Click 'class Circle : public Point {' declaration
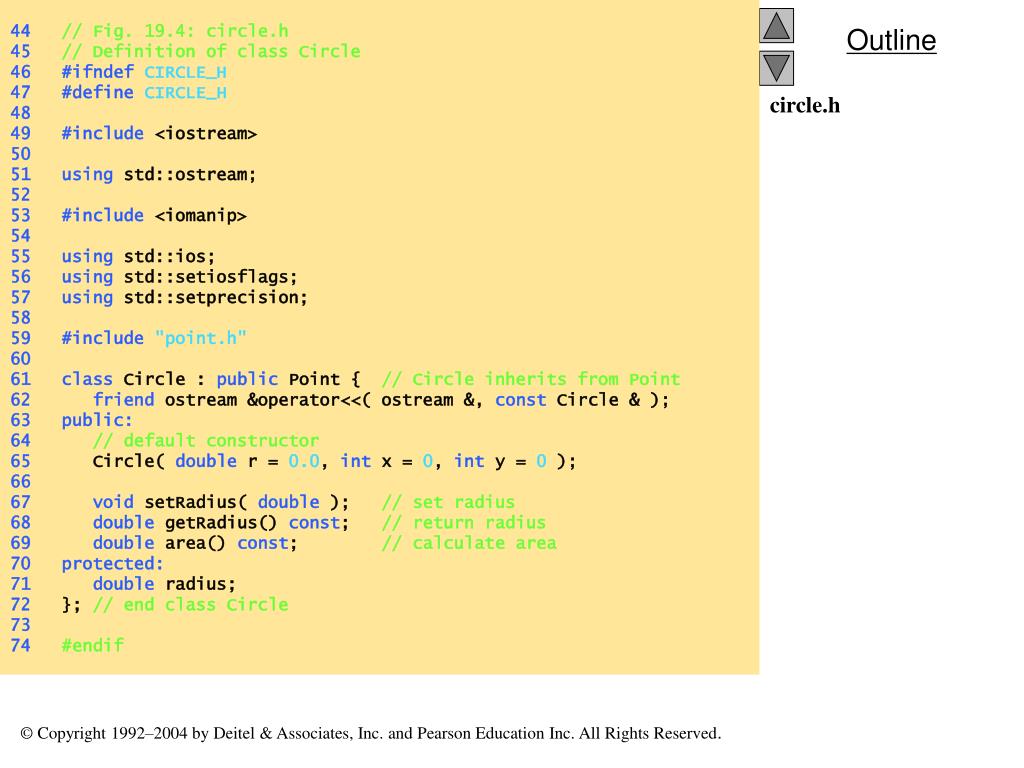 211,379
